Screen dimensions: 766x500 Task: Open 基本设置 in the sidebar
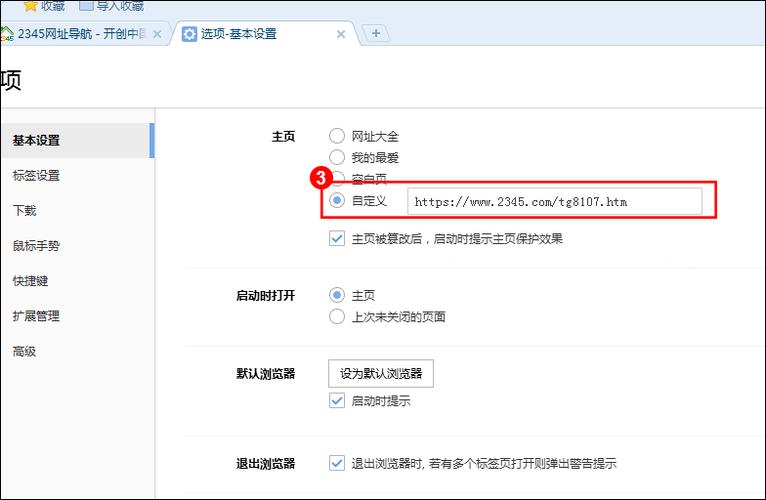(x=77, y=140)
